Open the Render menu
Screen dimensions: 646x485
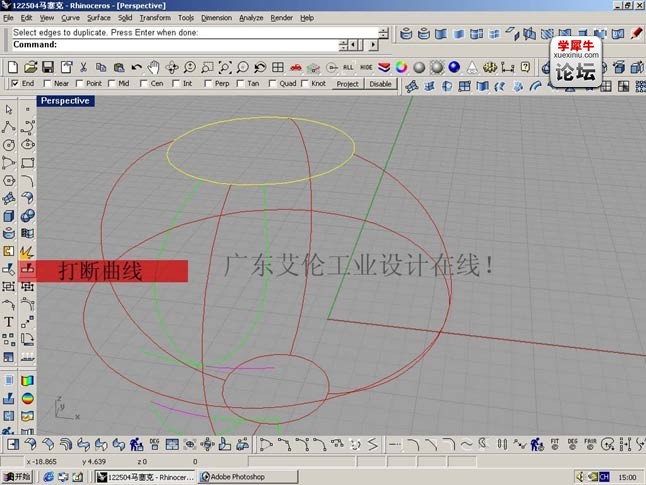click(281, 18)
